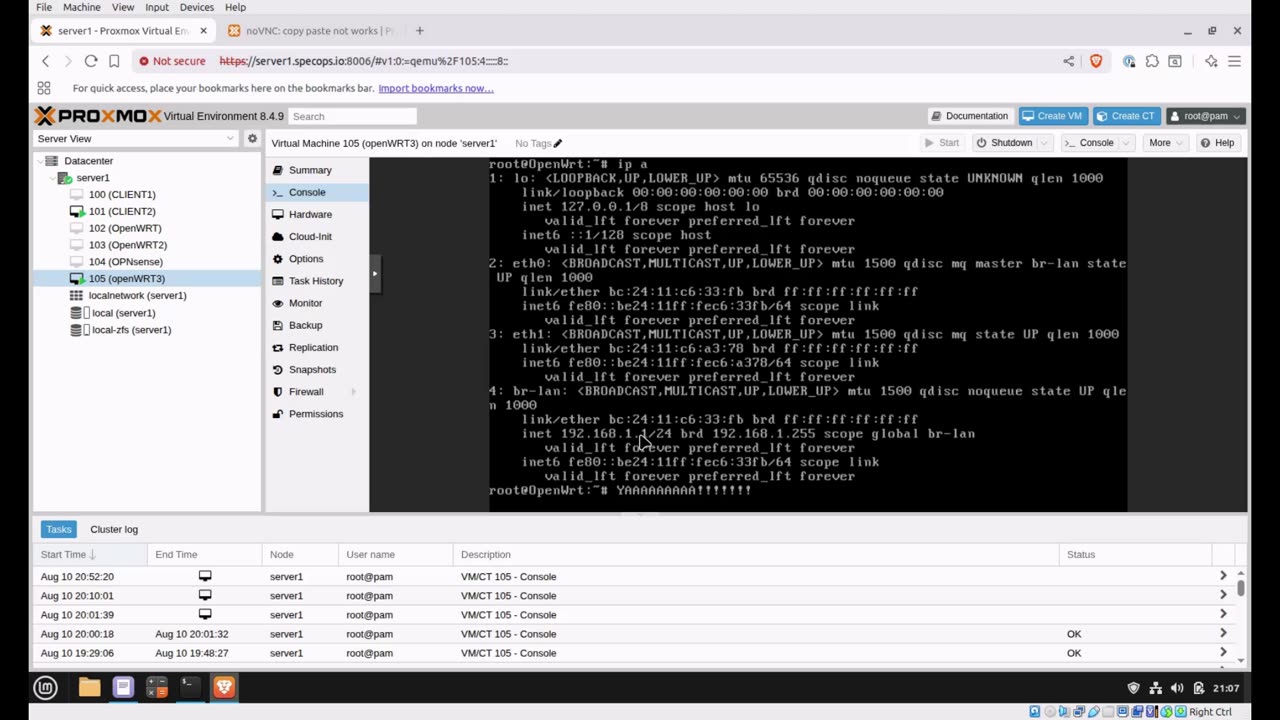Select localnetwork (server1) in the tree
This screenshot has width=1280, height=720.
click(x=137, y=296)
